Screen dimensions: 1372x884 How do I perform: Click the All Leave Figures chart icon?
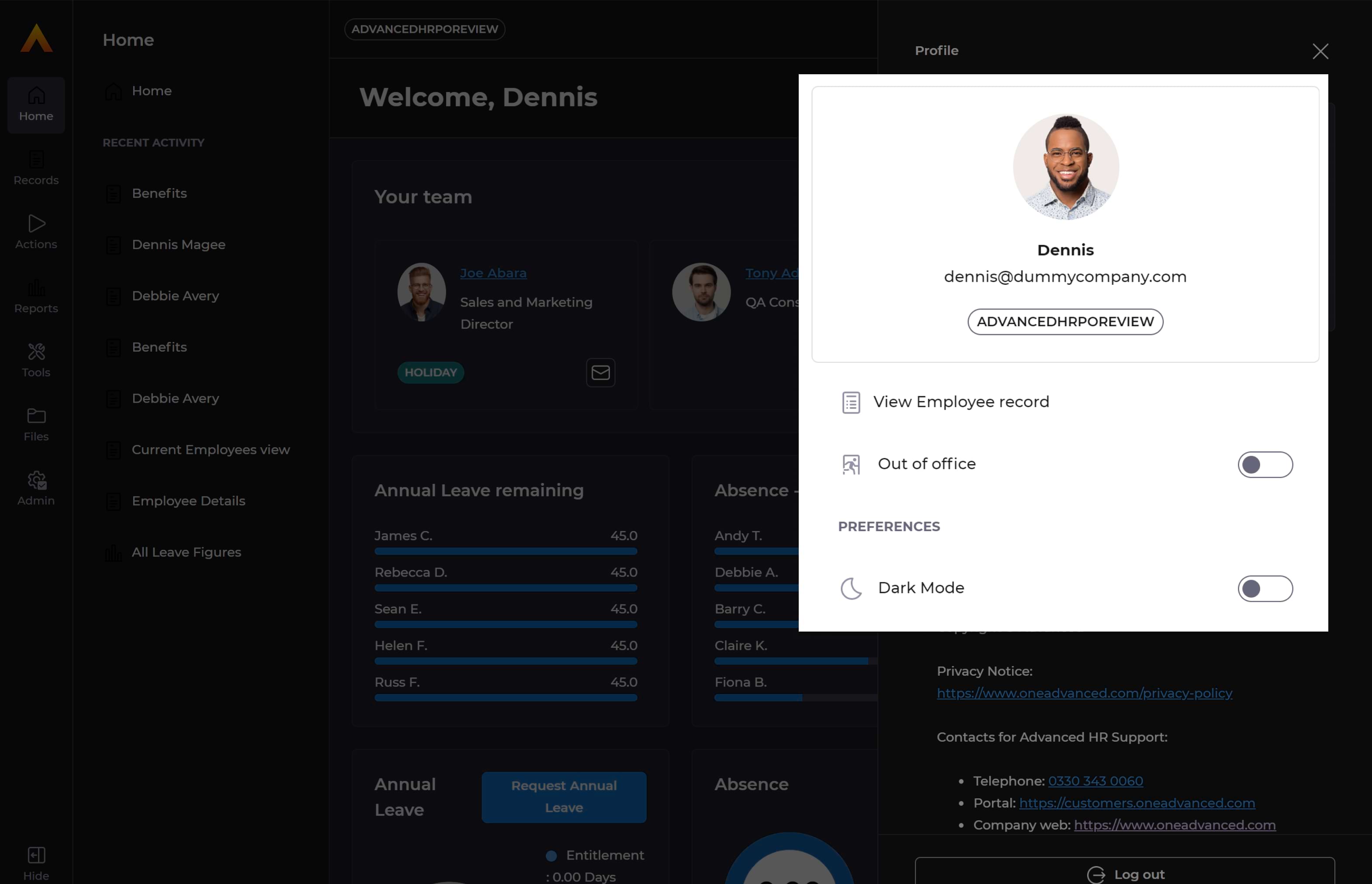coord(114,552)
